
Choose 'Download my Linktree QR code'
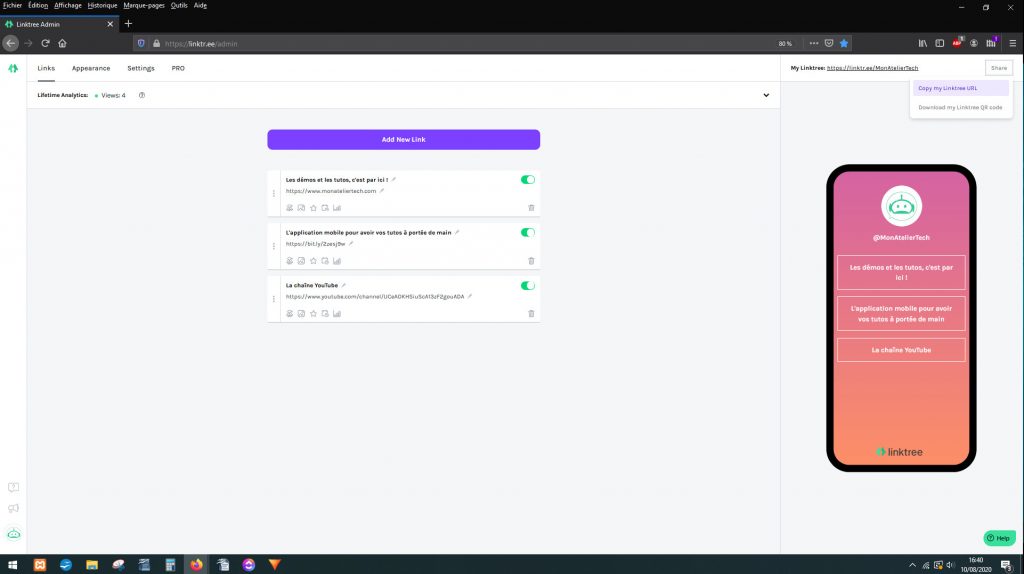tap(961, 107)
